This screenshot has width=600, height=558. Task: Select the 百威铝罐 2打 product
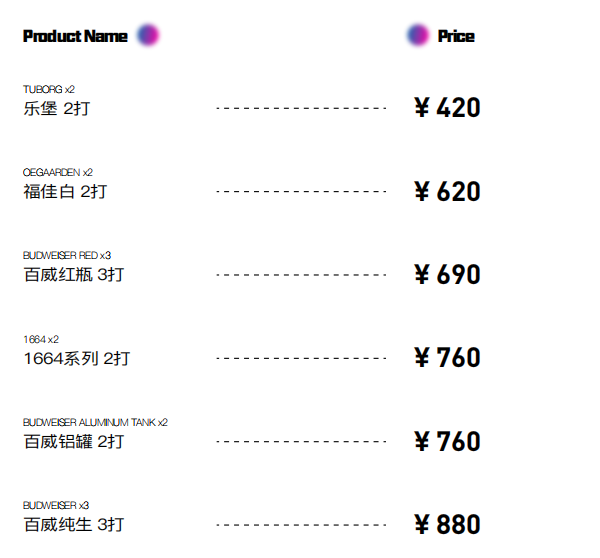(x=74, y=441)
